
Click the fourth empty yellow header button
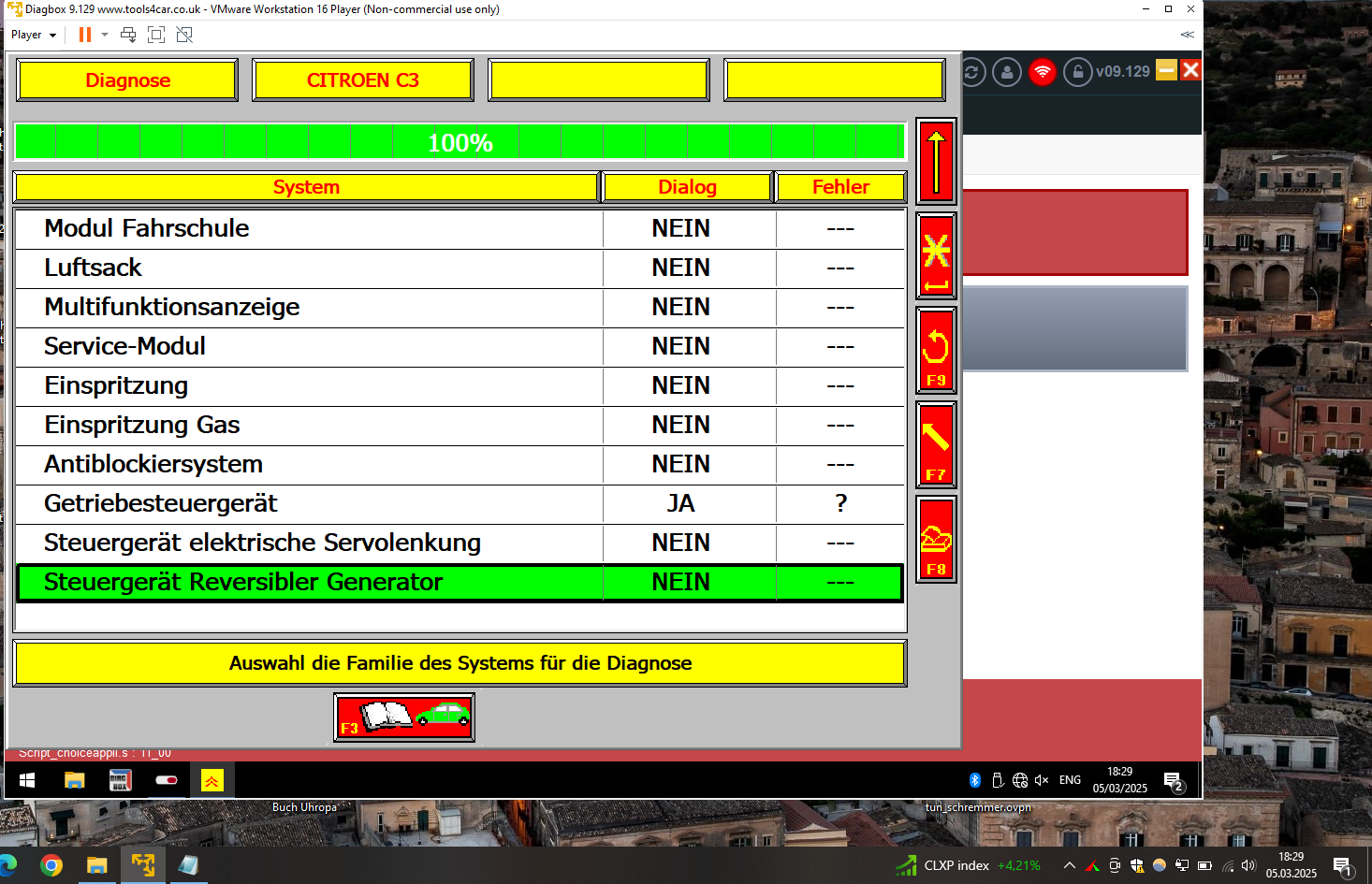835,80
